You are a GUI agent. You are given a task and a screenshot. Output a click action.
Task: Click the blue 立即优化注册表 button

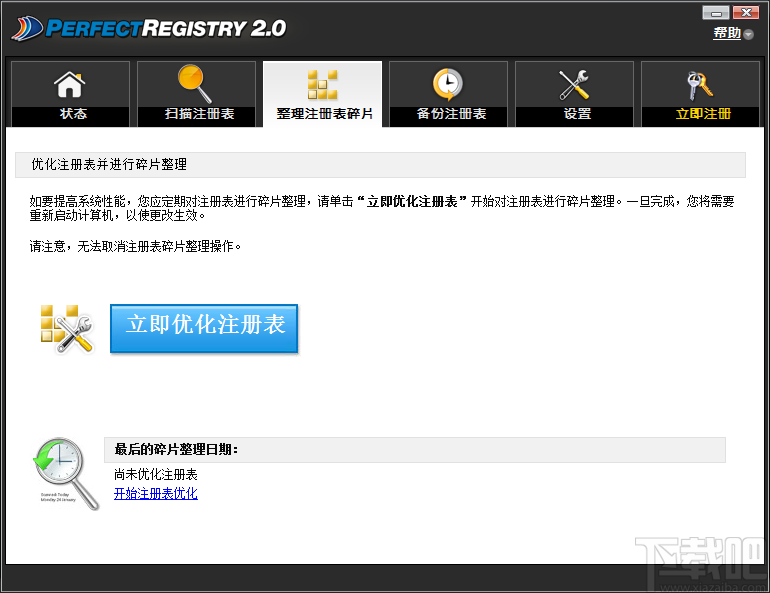[x=204, y=328]
